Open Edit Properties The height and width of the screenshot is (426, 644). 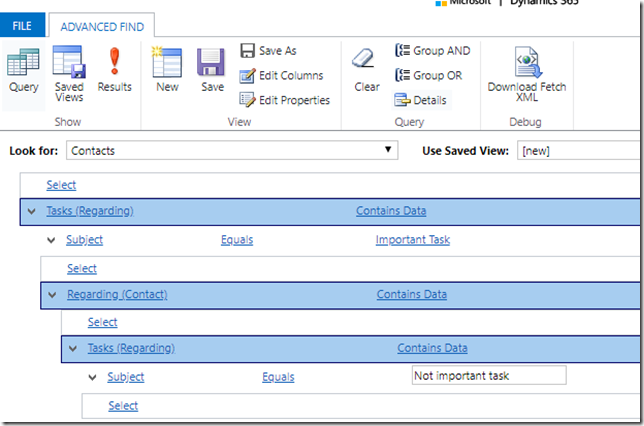285,100
